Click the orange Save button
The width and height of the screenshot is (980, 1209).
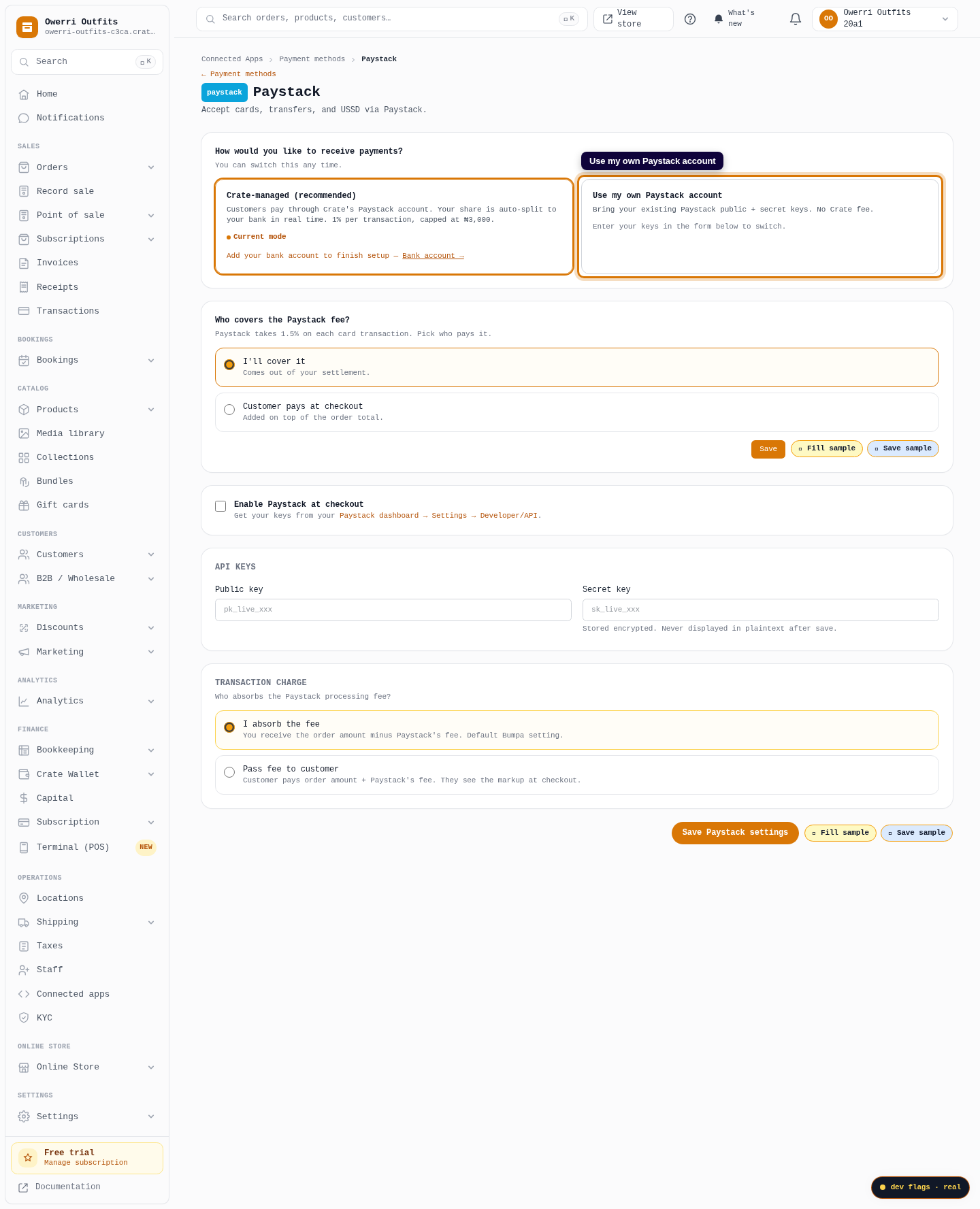point(768,449)
